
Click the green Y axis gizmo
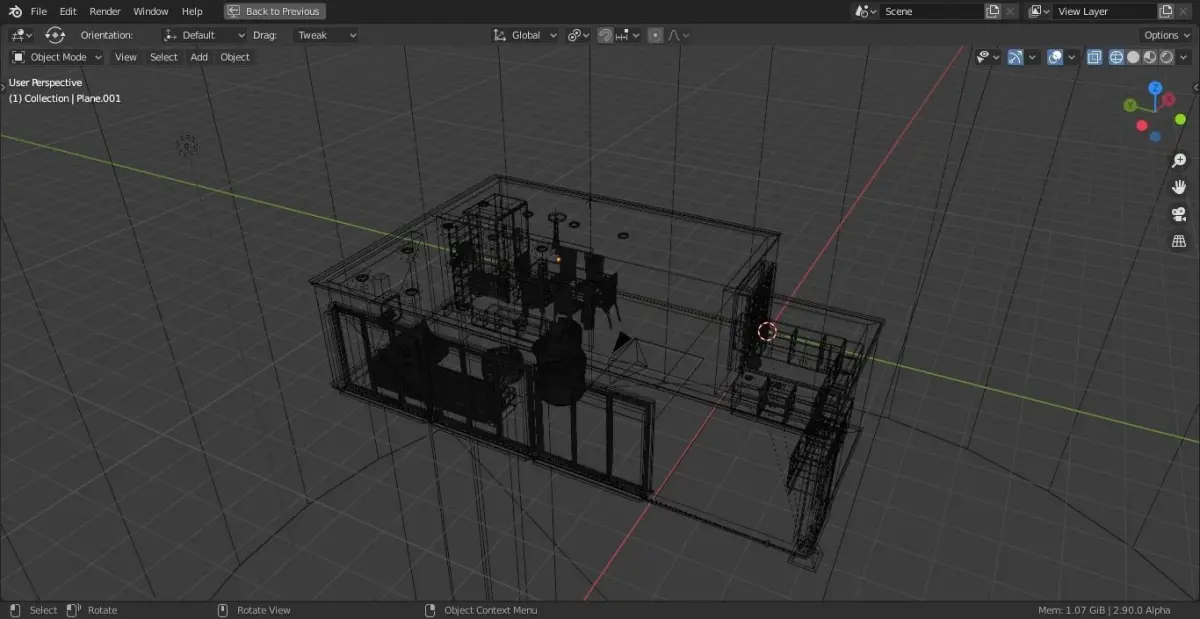pos(1130,105)
